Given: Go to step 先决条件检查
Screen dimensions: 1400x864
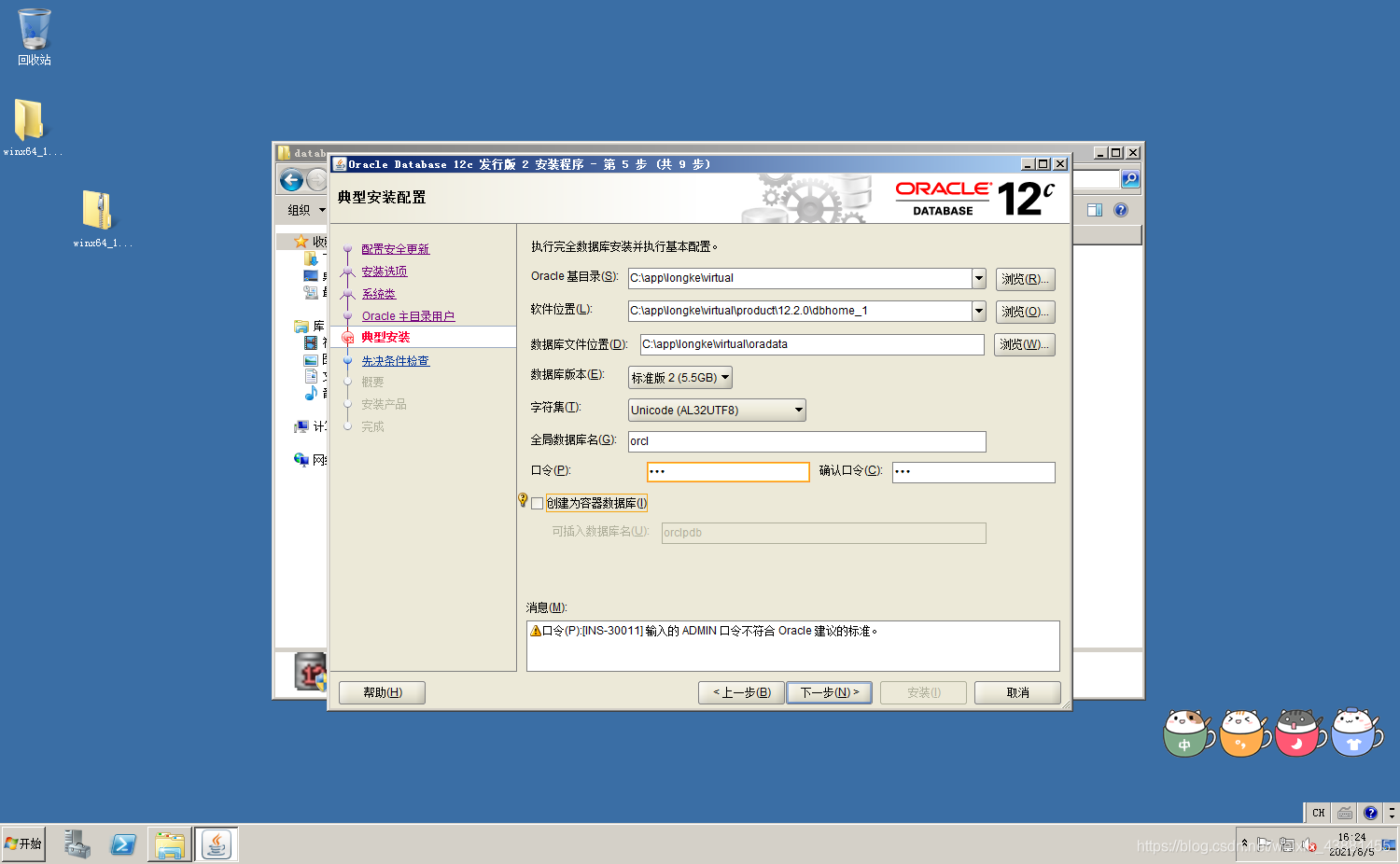Looking at the screenshot, I should point(396,361).
